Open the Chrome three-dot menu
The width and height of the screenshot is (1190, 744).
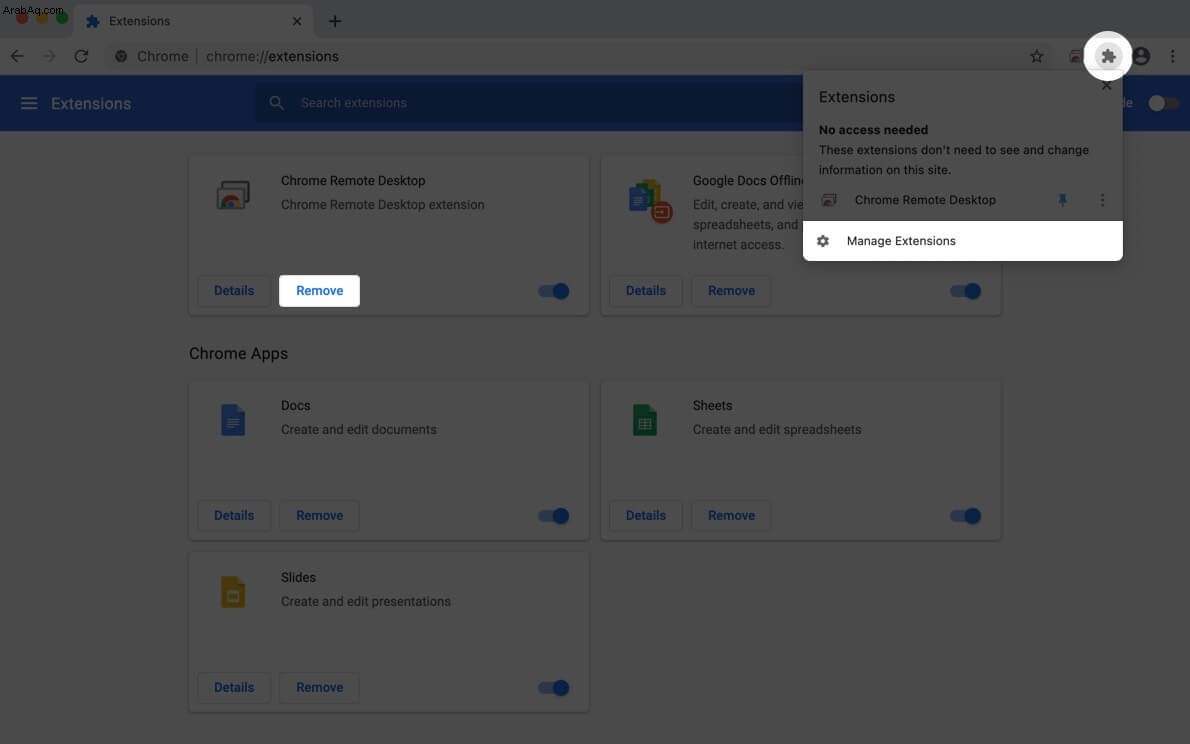1172,56
